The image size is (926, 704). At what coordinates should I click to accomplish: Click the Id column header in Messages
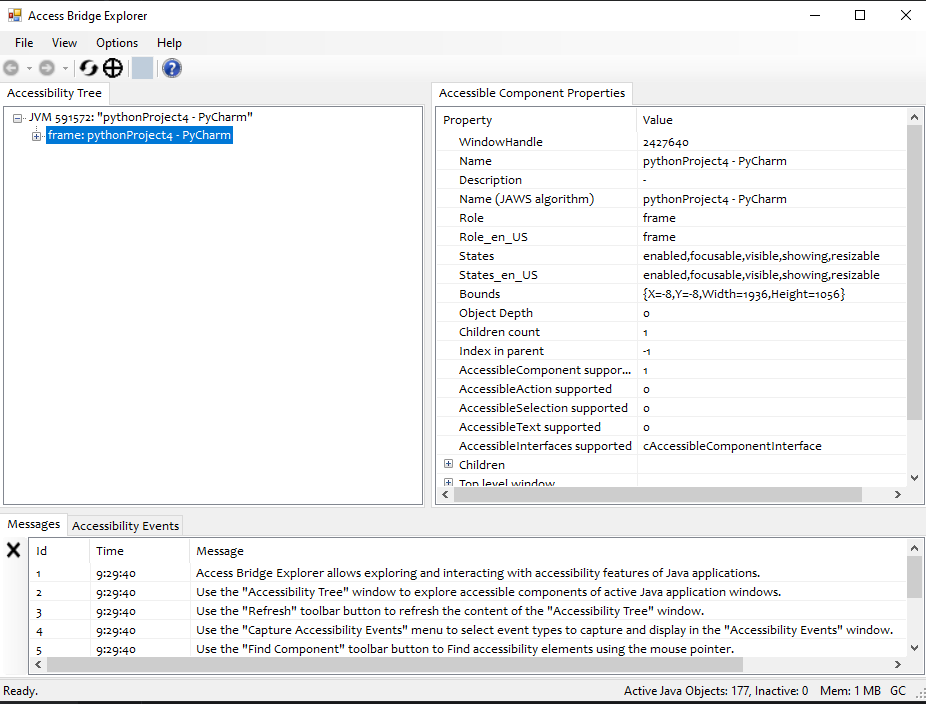click(59, 551)
